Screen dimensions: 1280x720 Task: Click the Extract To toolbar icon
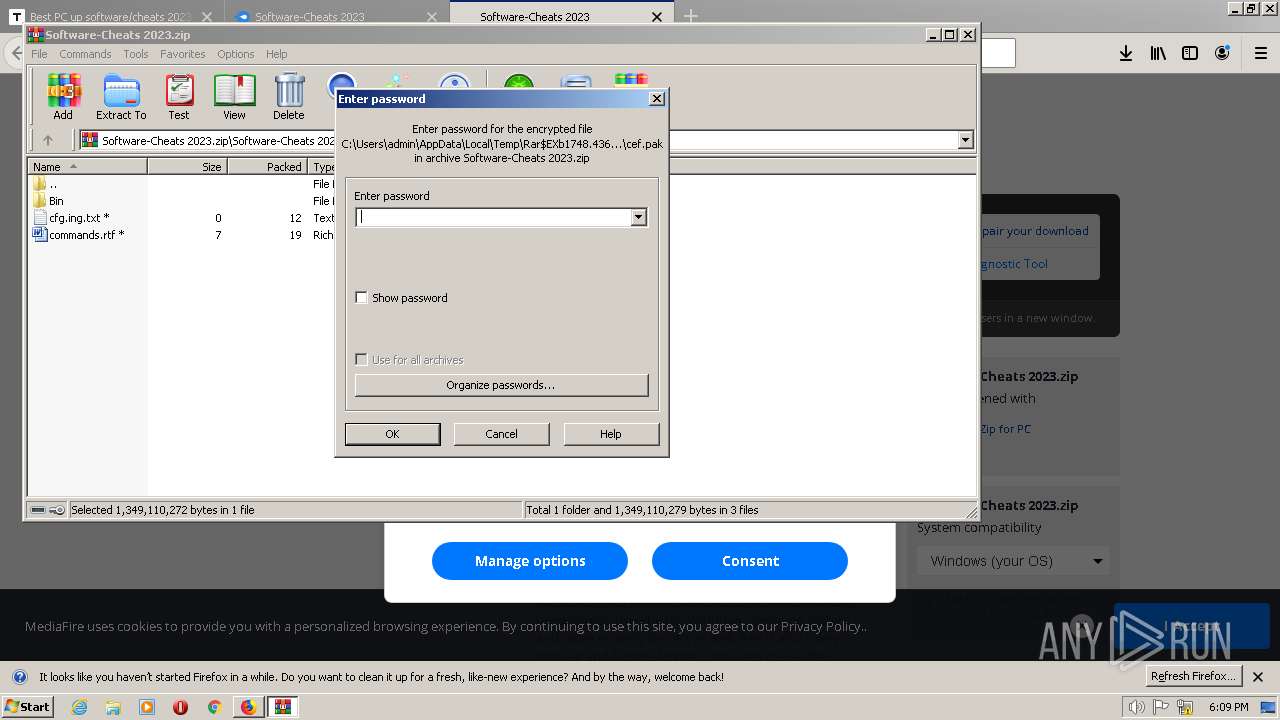click(x=121, y=97)
